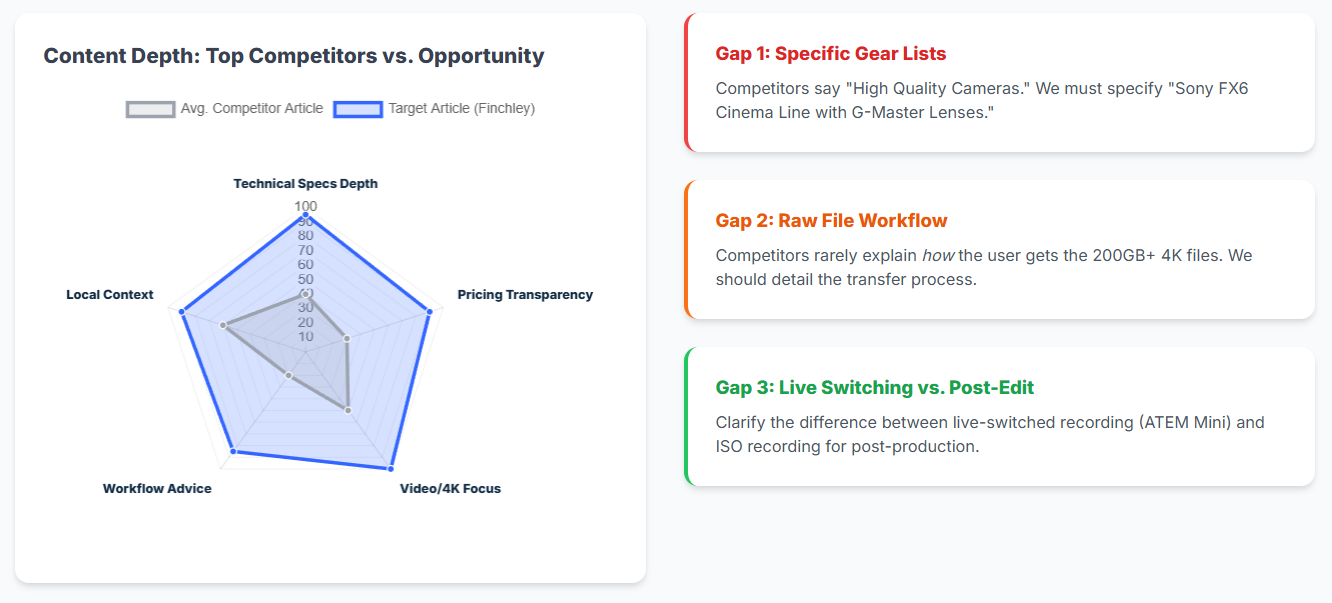Image resolution: width=1332 pixels, height=603 pixels.
Task: Toggle Target Article (Finchley) legend swatch
Action: (x=358, y=109)
